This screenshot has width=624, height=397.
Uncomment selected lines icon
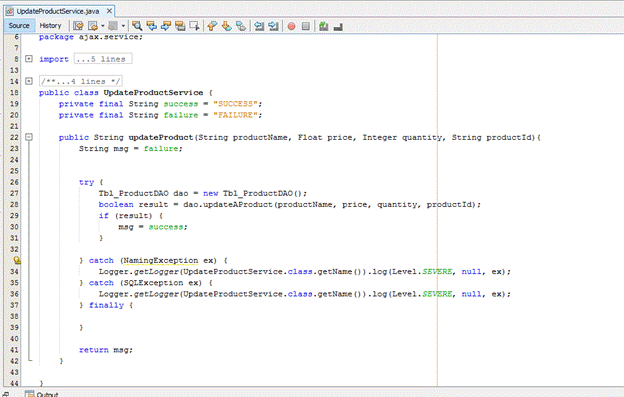pyautogui.click(x=338, y=26)
